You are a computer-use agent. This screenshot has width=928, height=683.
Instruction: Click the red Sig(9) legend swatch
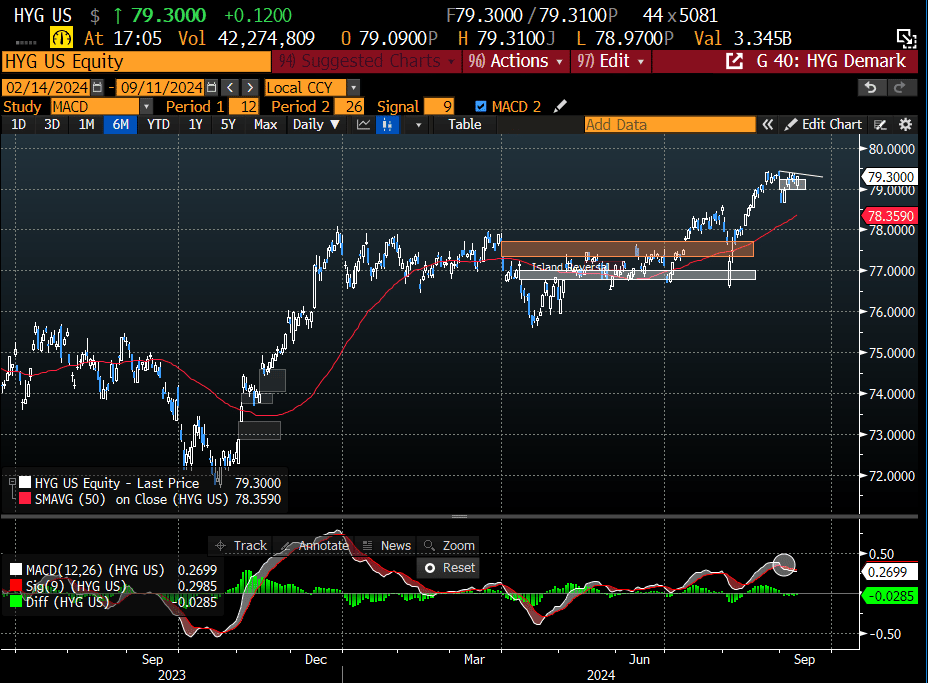pyautogui.click(x=16, y=586)
